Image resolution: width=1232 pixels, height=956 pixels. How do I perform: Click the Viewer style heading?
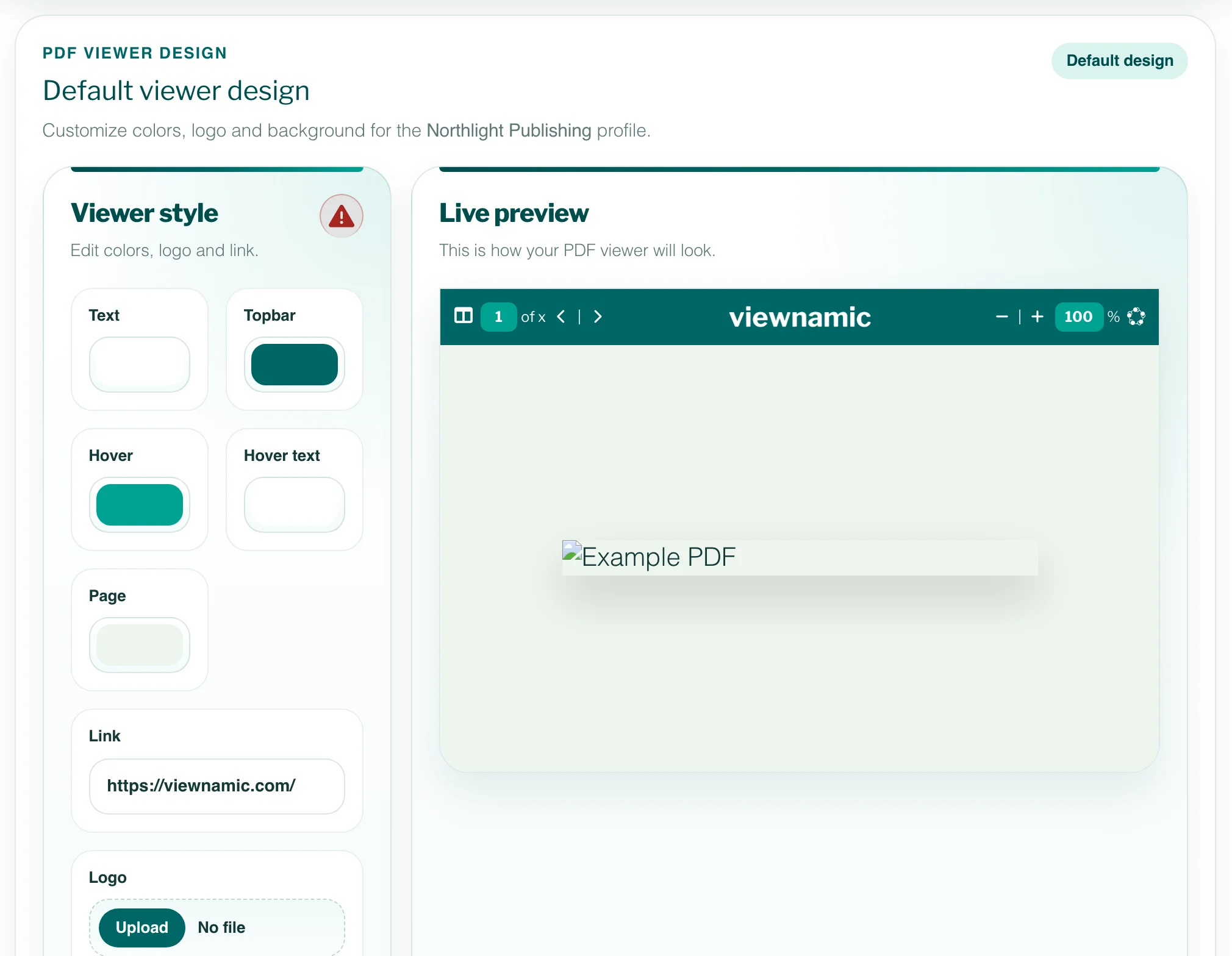(145, 213)
